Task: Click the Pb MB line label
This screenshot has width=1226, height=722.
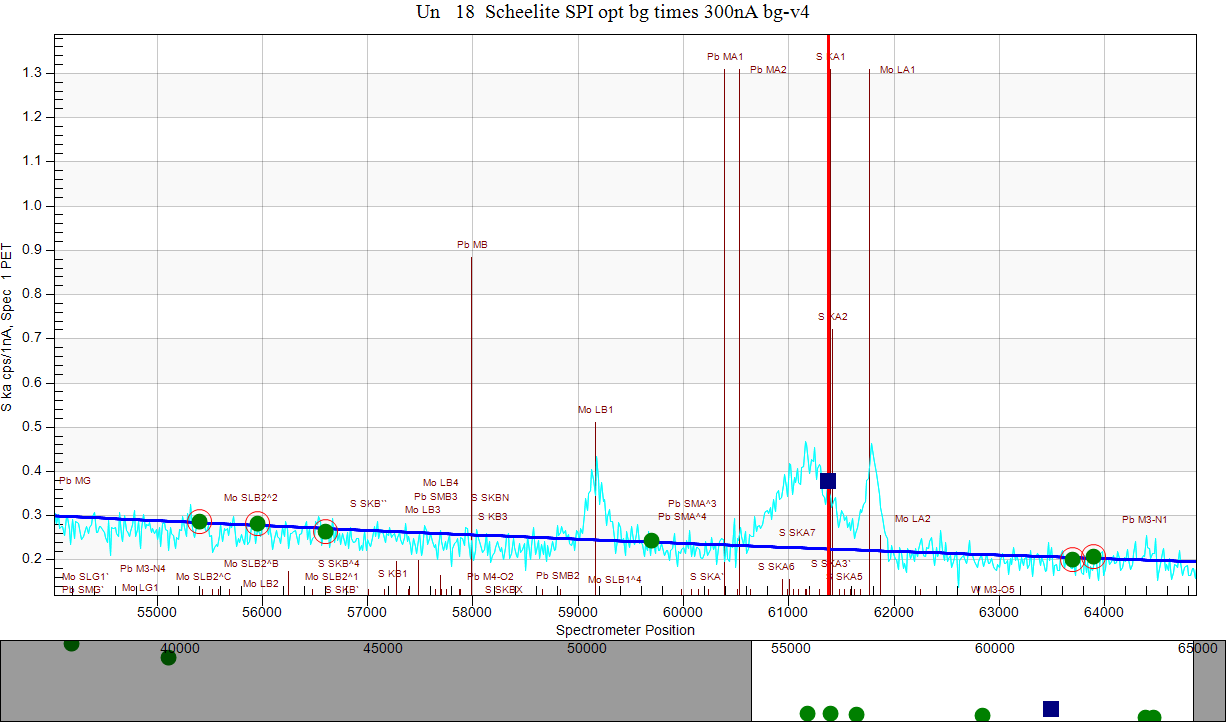Action: (472, 245)
